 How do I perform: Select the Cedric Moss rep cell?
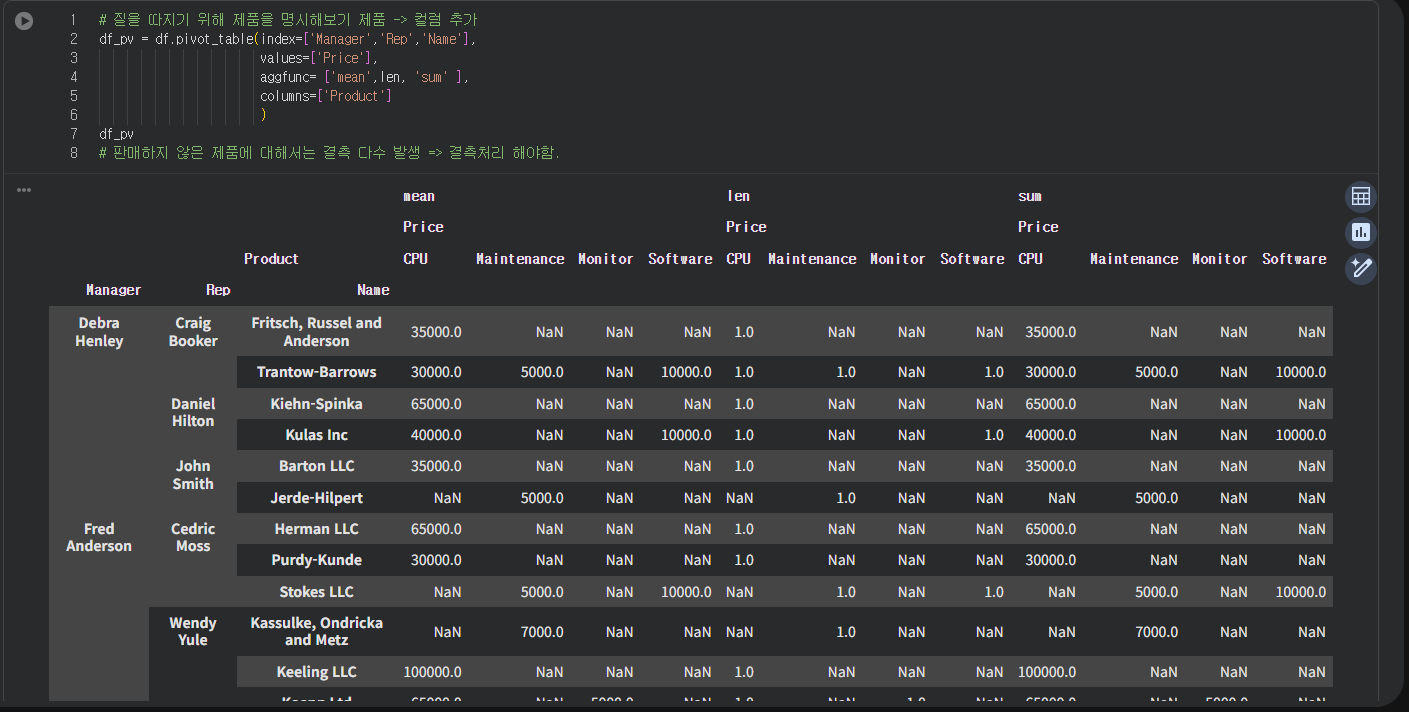(x=193, y=537)
